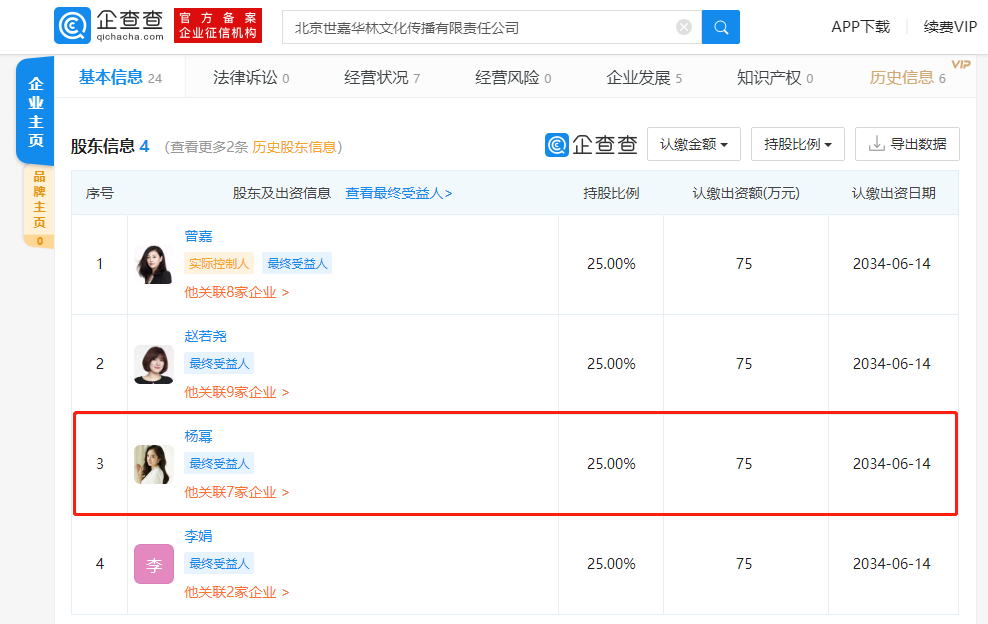Click the 认缴出资日期 column header
988x624 pixels.
(x=893, y=193)
